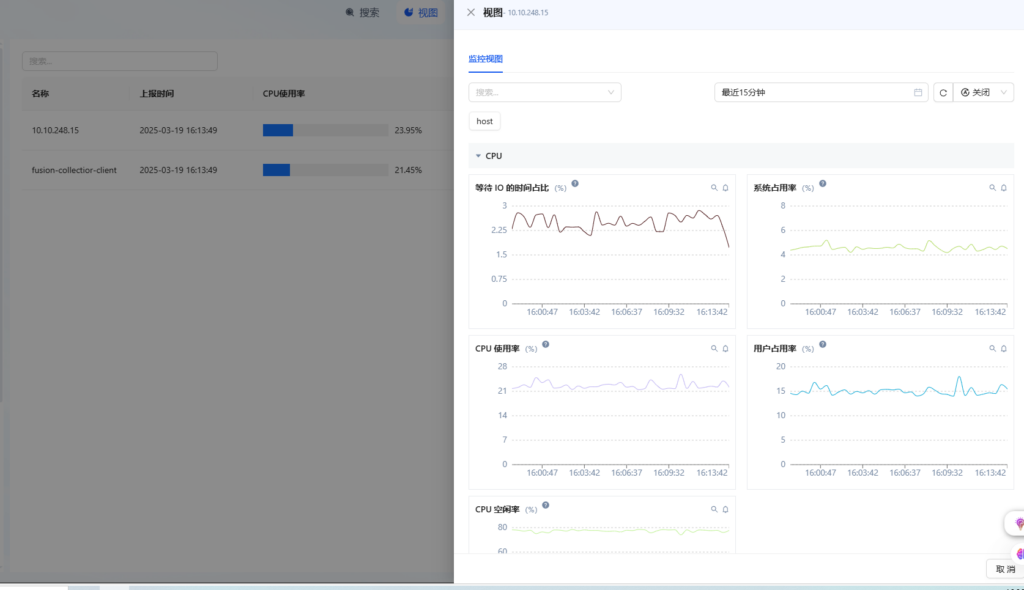Click the CPU 空闲率 chart title
The width and height of the screenshot is (1024, 590).
(497, 509)
